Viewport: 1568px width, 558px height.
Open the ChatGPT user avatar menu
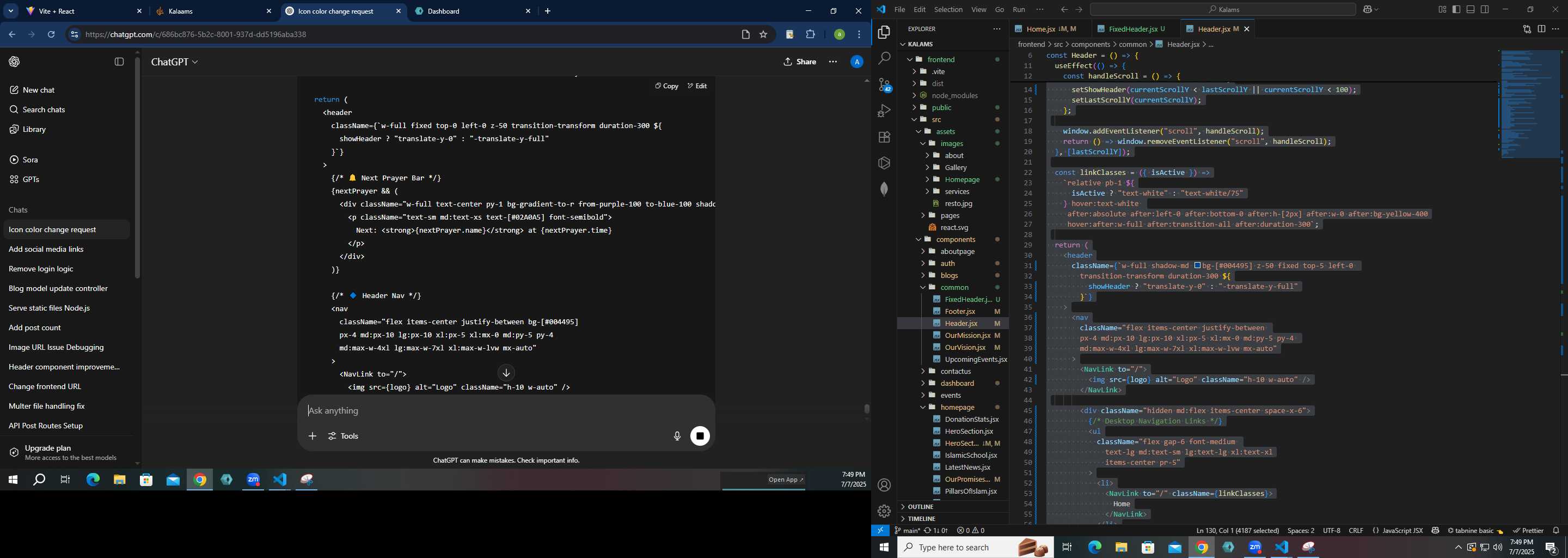click(x=856, y=62)
